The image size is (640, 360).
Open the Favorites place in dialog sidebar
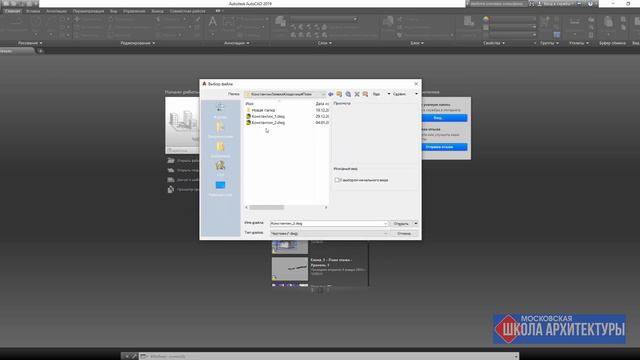coord(220,149)
